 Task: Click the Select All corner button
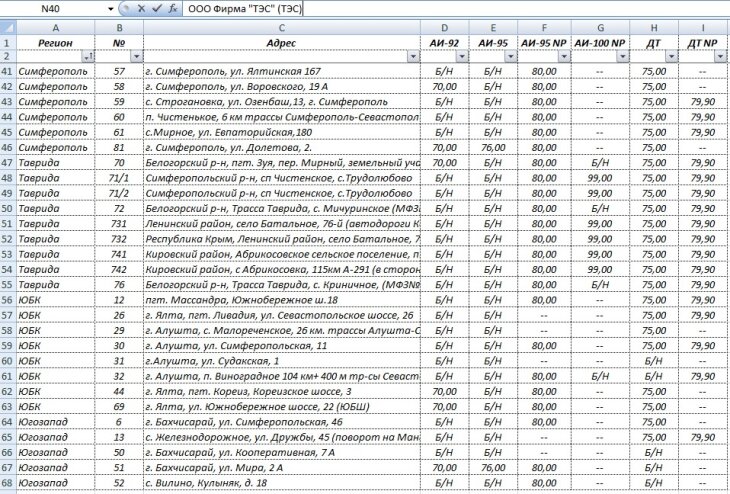tap(8, 29)
